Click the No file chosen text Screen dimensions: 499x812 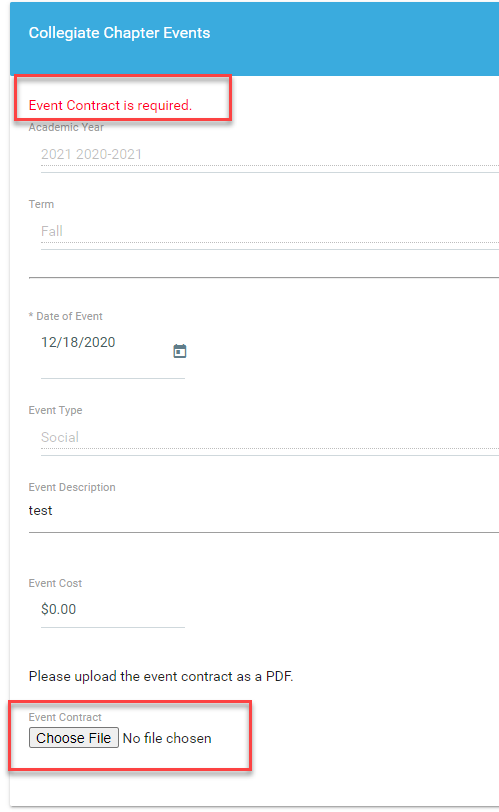(167, 738)
